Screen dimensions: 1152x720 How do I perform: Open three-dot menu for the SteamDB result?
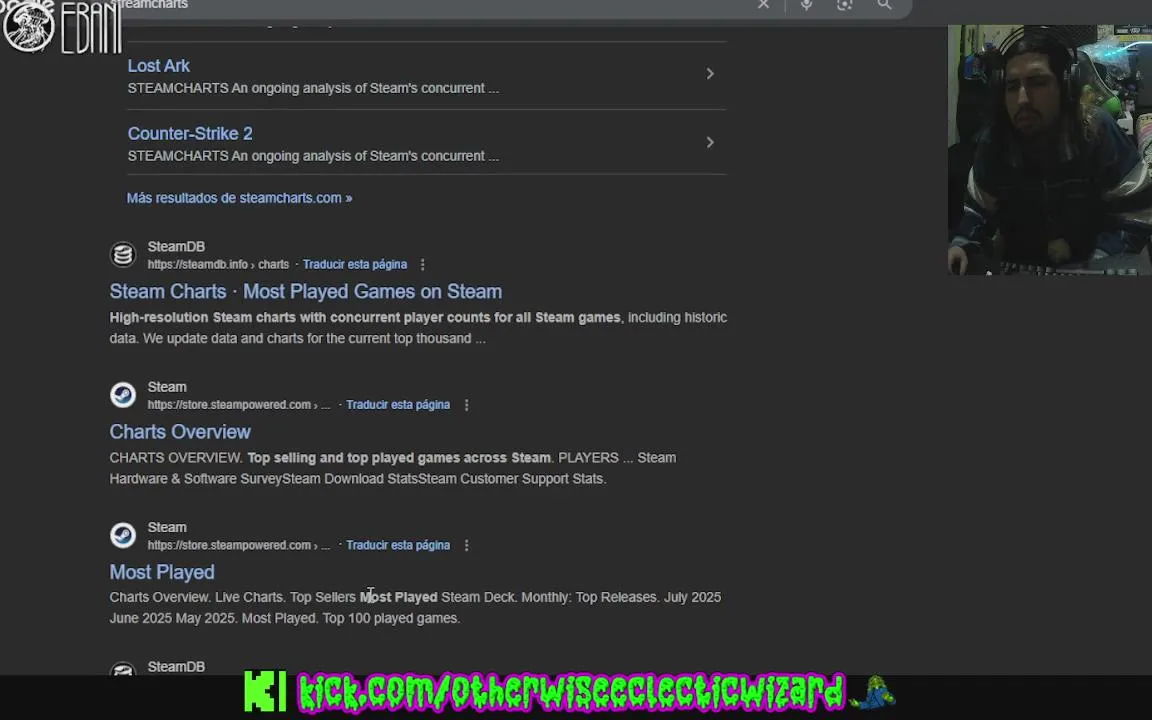coord(422,264)
